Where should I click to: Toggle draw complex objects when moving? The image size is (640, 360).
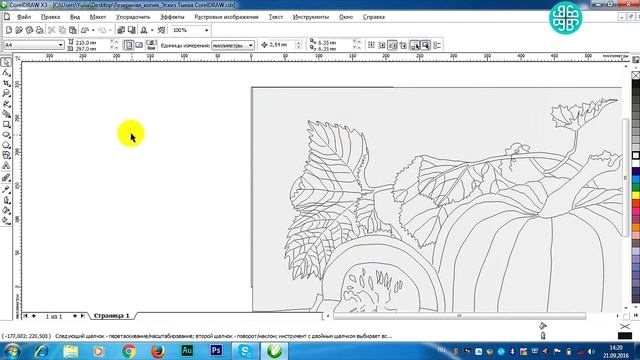(415, 45)
